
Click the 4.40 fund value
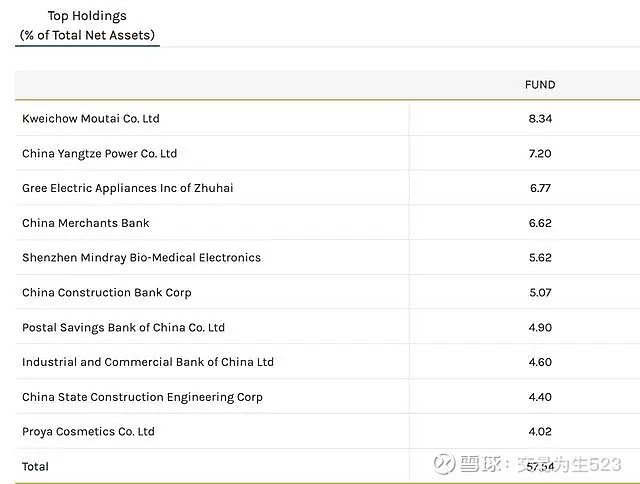pyautogui.click(x=540, y=397)
